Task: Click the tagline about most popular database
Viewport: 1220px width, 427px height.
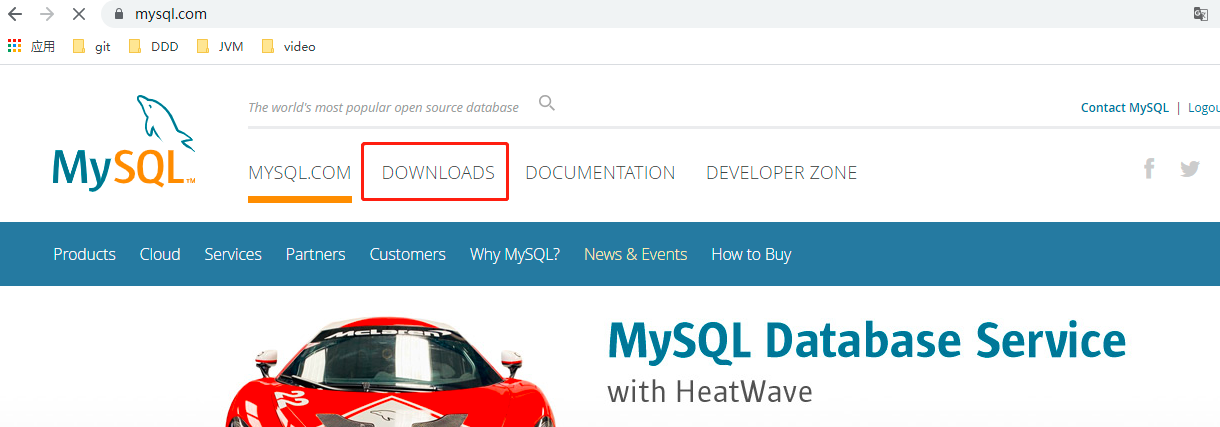Action: [383, 107]
